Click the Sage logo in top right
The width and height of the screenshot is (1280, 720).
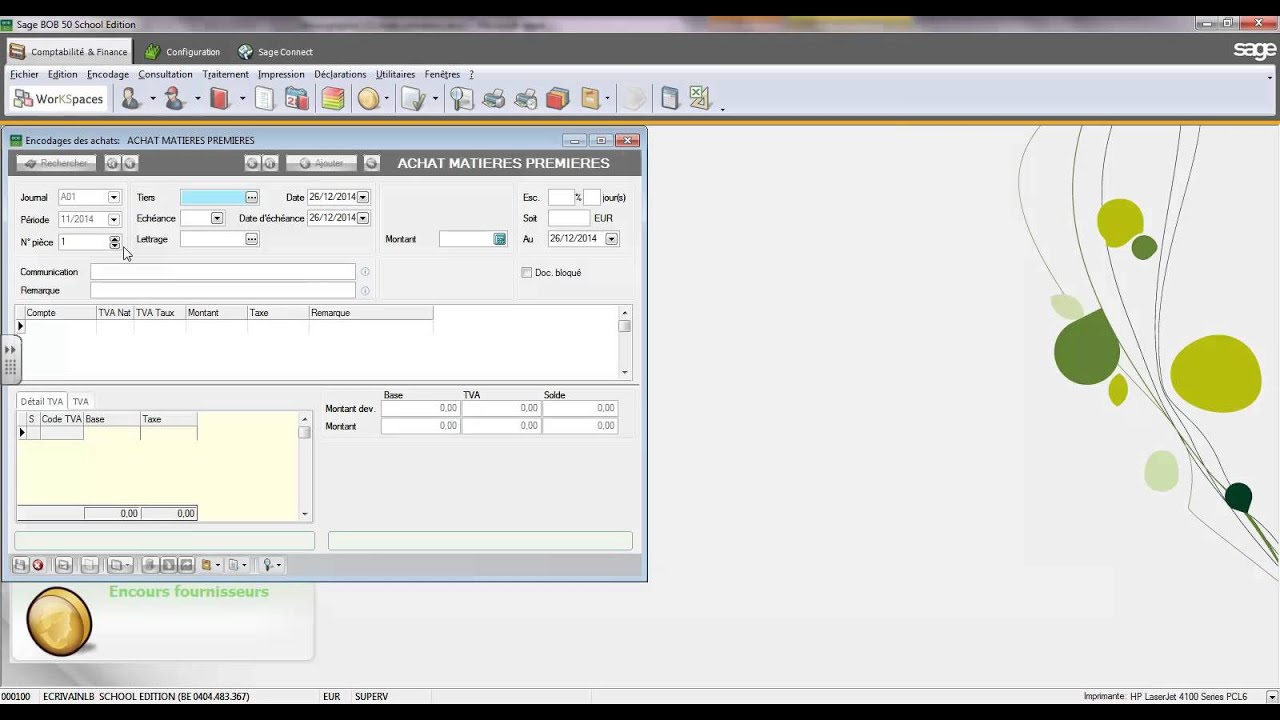point(1254,51)
